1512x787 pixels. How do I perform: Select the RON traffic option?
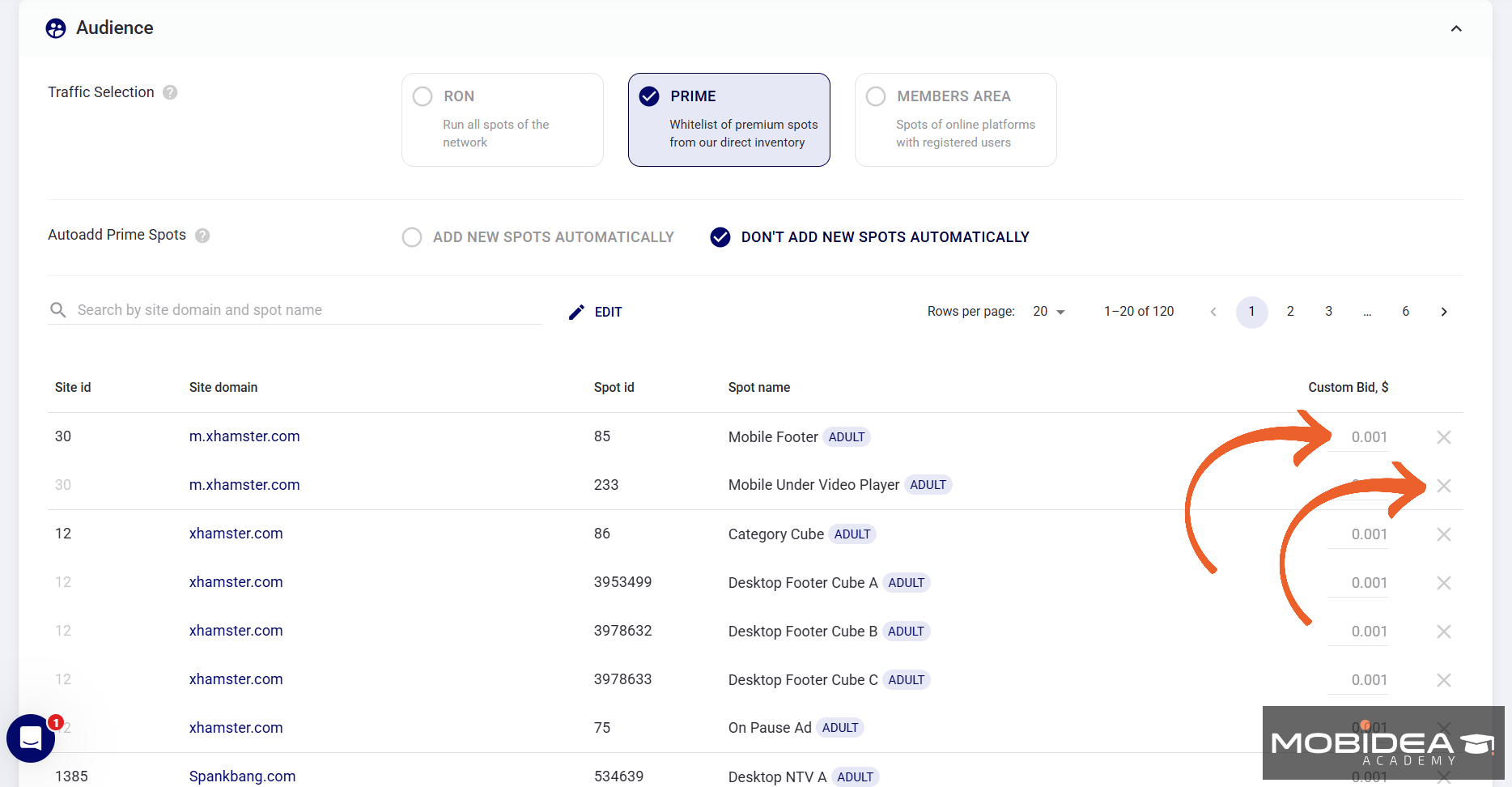pyautogui.click(x=422, y=96)
